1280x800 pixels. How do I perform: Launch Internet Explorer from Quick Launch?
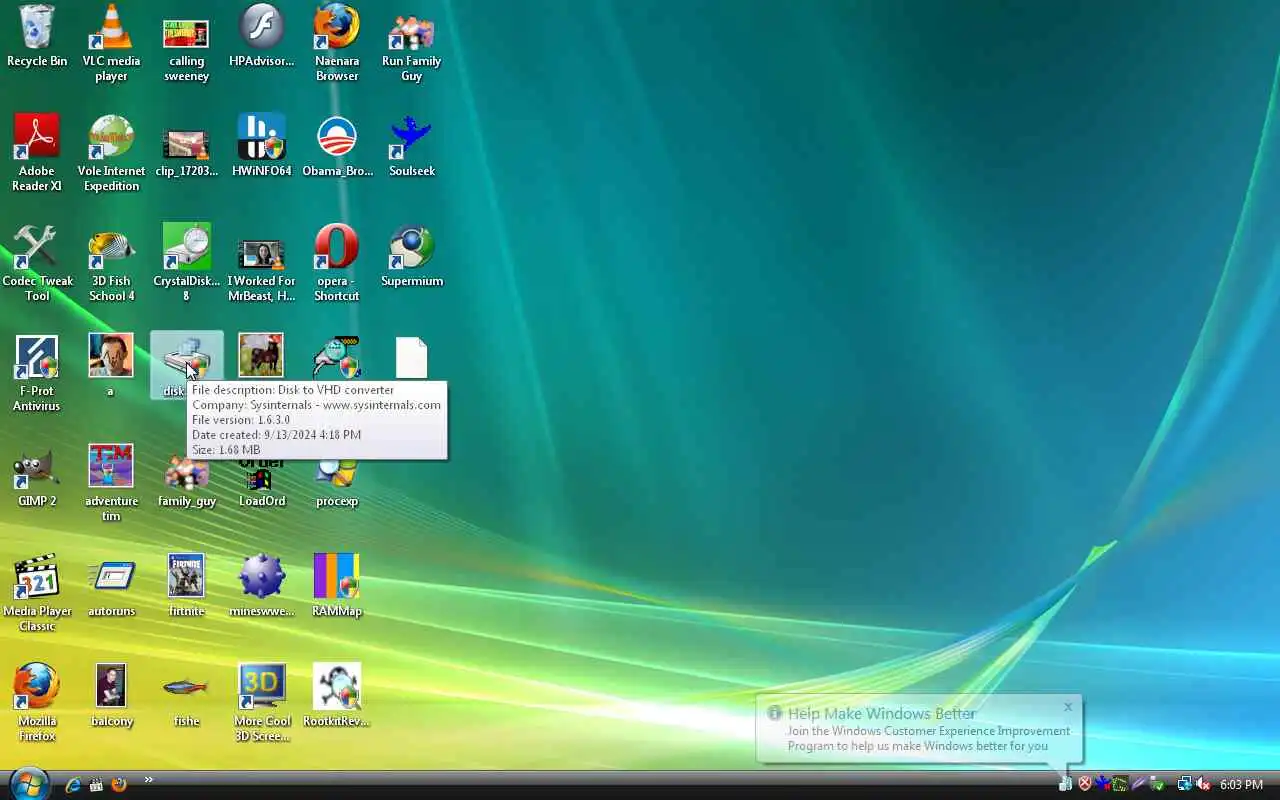click(73, 785)
